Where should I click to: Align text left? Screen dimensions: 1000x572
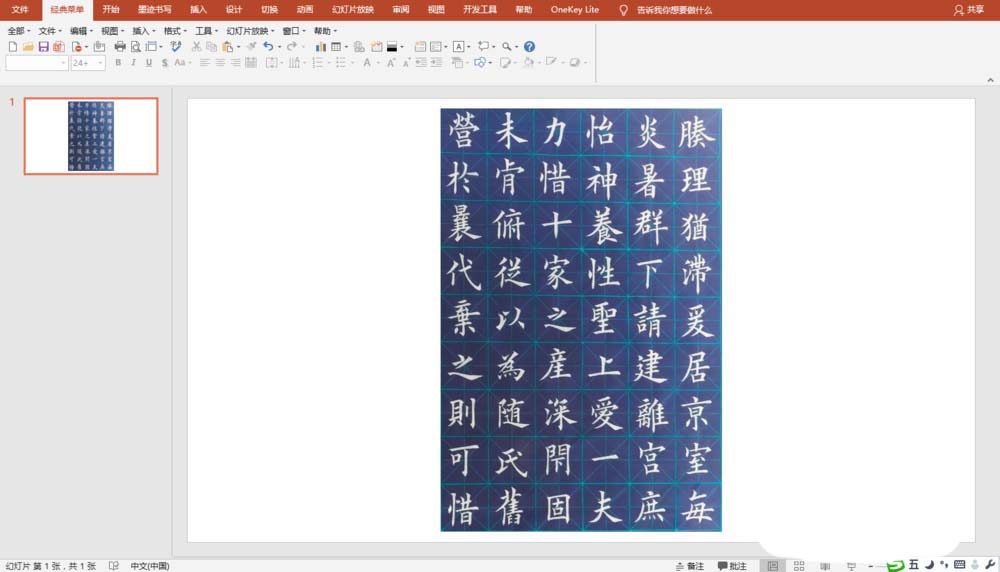205,62
